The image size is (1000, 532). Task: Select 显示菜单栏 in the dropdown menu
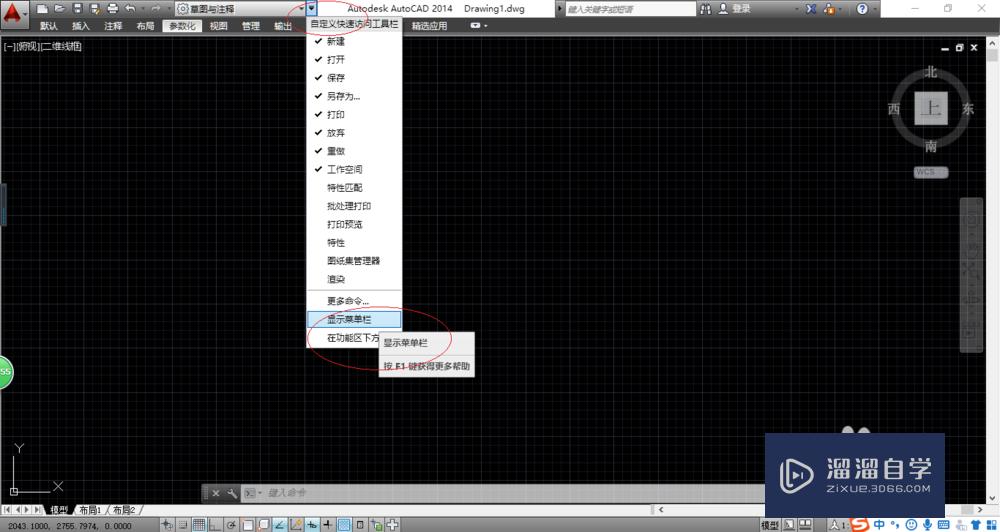click(354, 320)
